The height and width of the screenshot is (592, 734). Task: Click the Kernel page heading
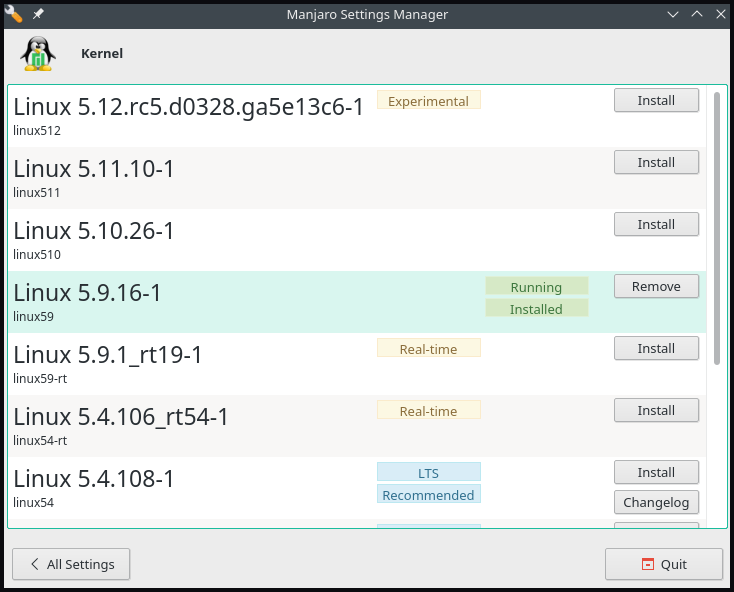[x=102, y=54]
